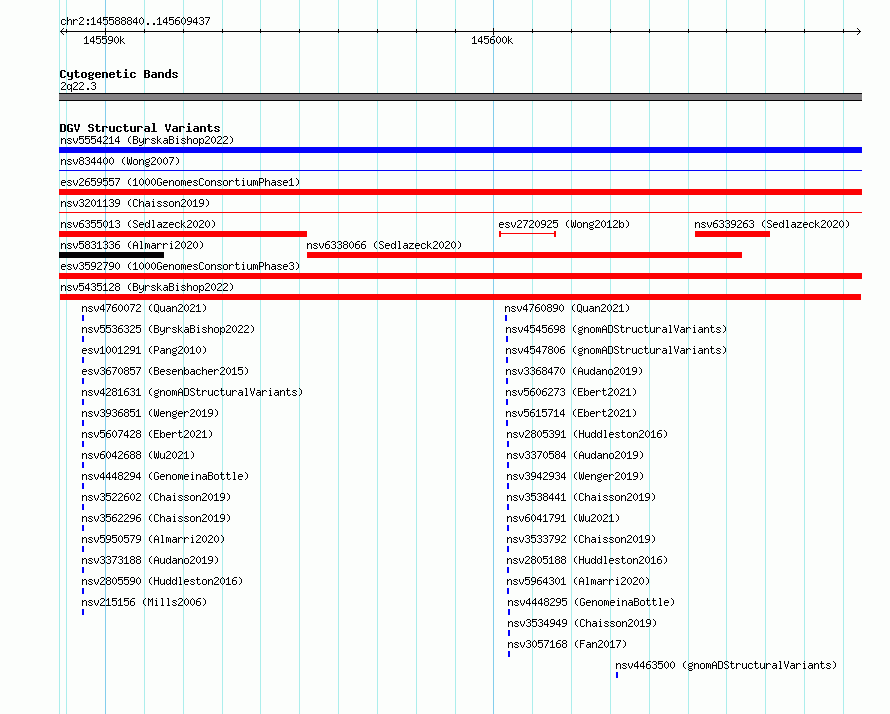
Task: Open nsv2805590 (Huddleston2016) variant
Action: [162, 581]
